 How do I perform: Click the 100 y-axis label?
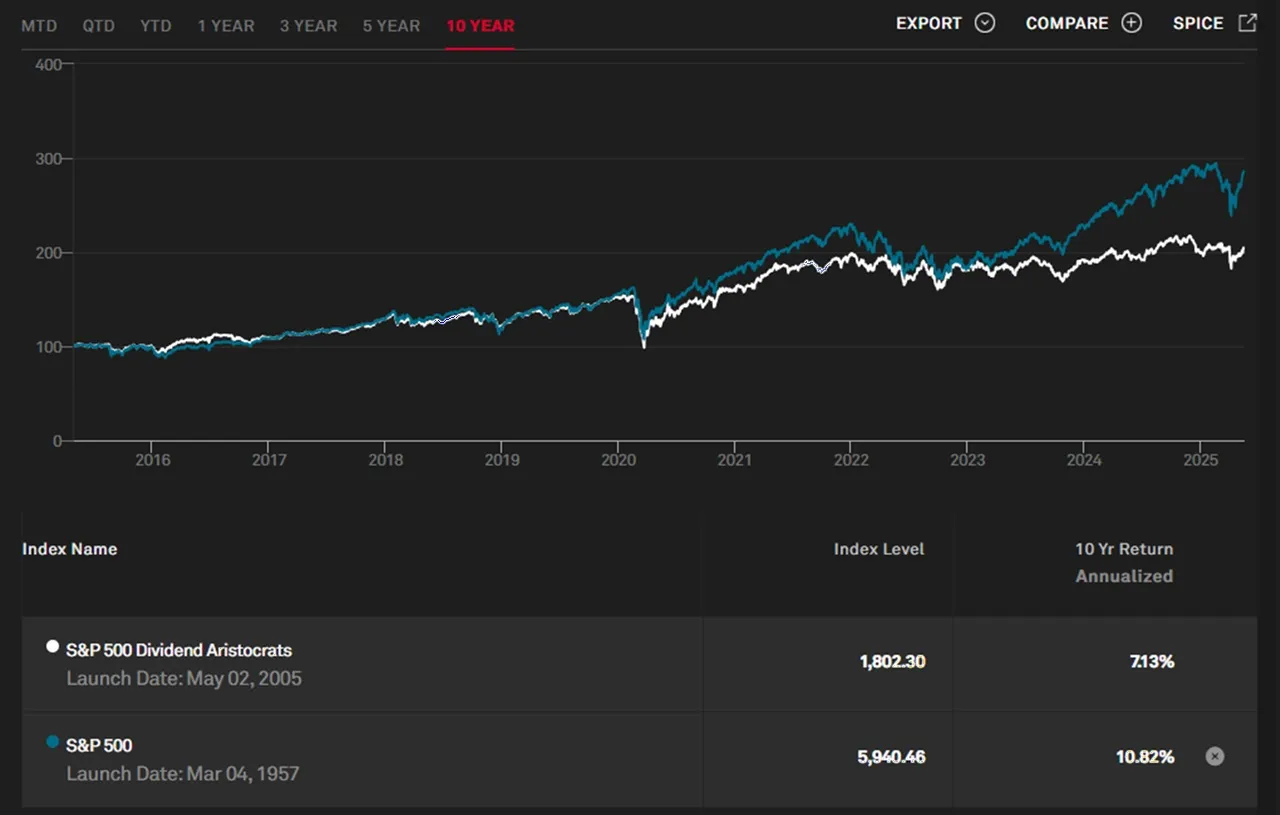pyautogui.click(x=48, y=346)
